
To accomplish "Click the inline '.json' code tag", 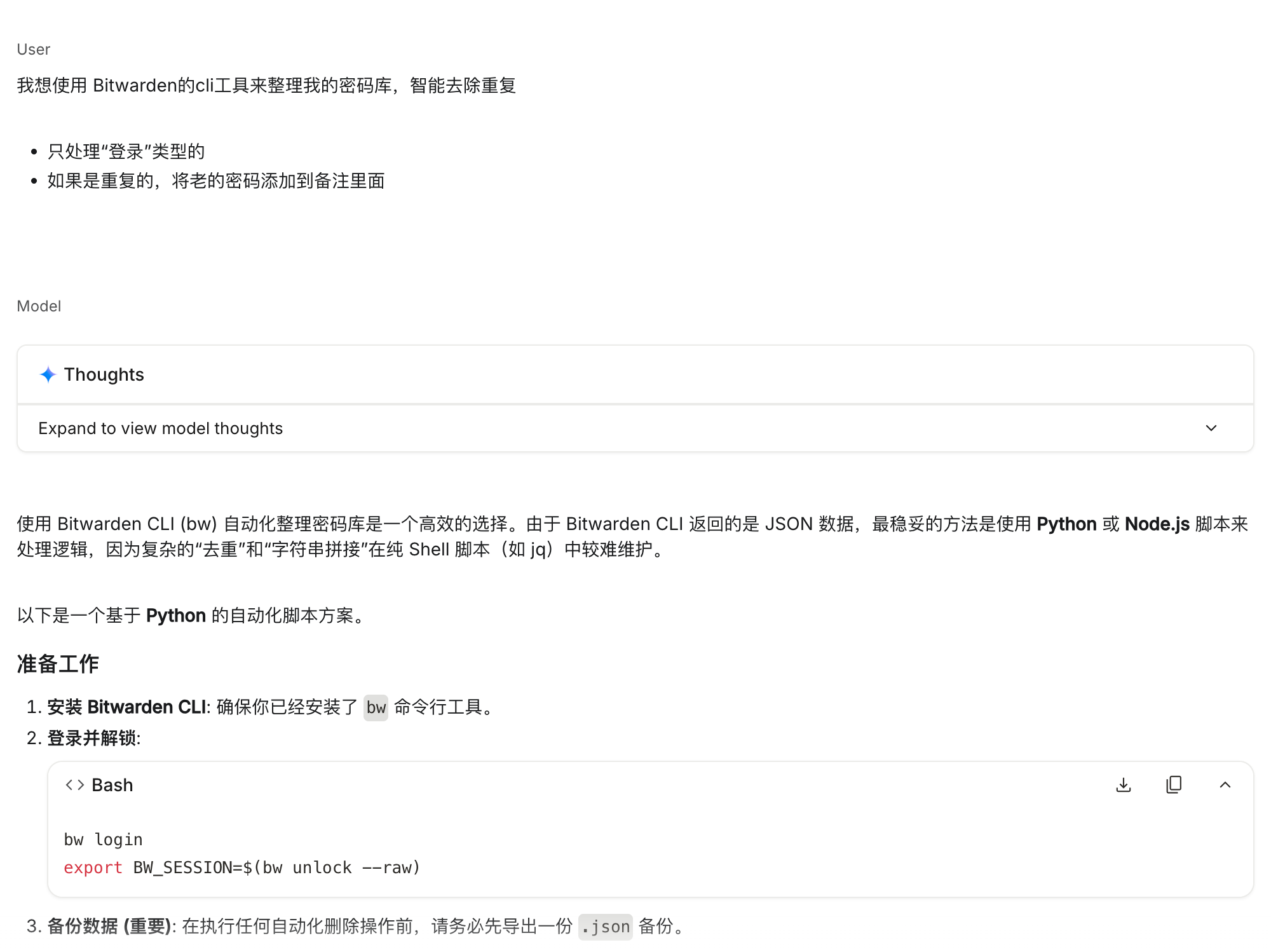I will pos(605,927).
